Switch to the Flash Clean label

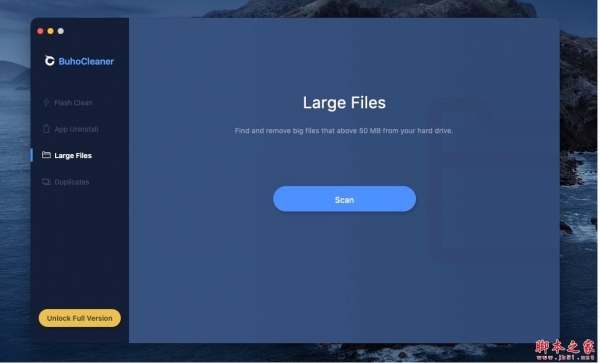click(73, 103)
